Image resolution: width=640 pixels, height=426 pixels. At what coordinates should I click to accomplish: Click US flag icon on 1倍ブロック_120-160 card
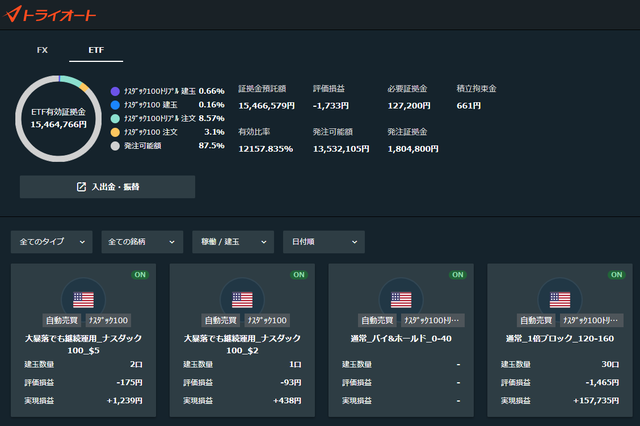click(x=560, y=300)
